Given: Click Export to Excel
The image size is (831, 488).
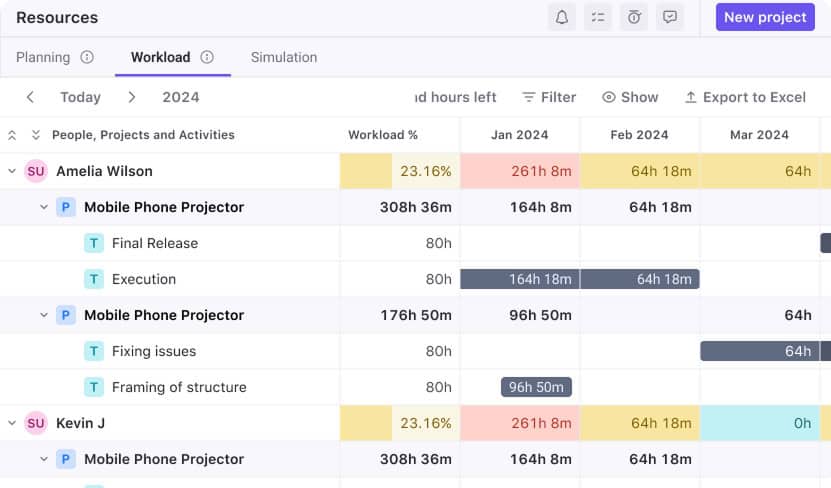Looking at the screenshot, I should point(745,97).
